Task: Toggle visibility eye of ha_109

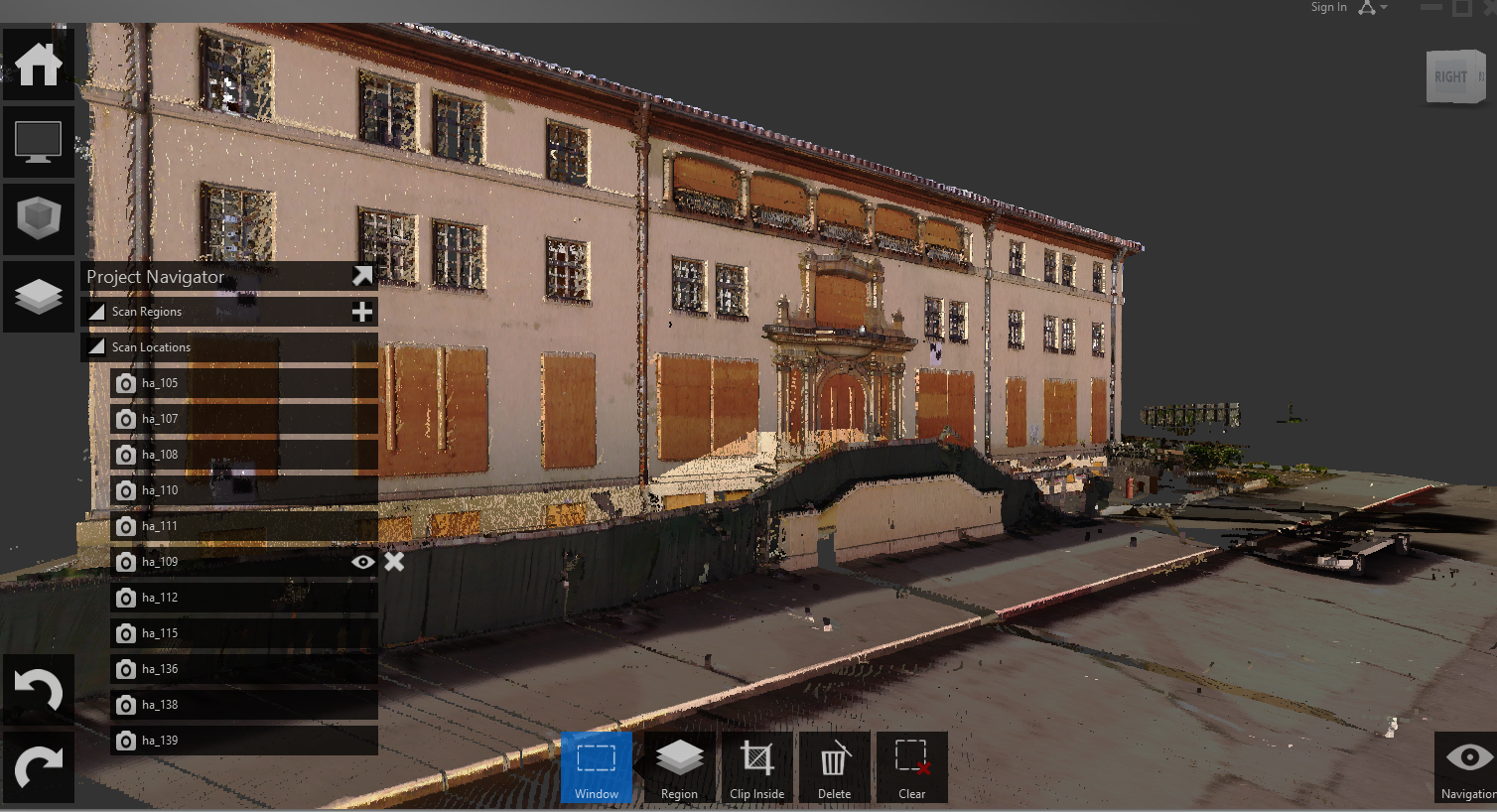Action: tap(363, 562)
